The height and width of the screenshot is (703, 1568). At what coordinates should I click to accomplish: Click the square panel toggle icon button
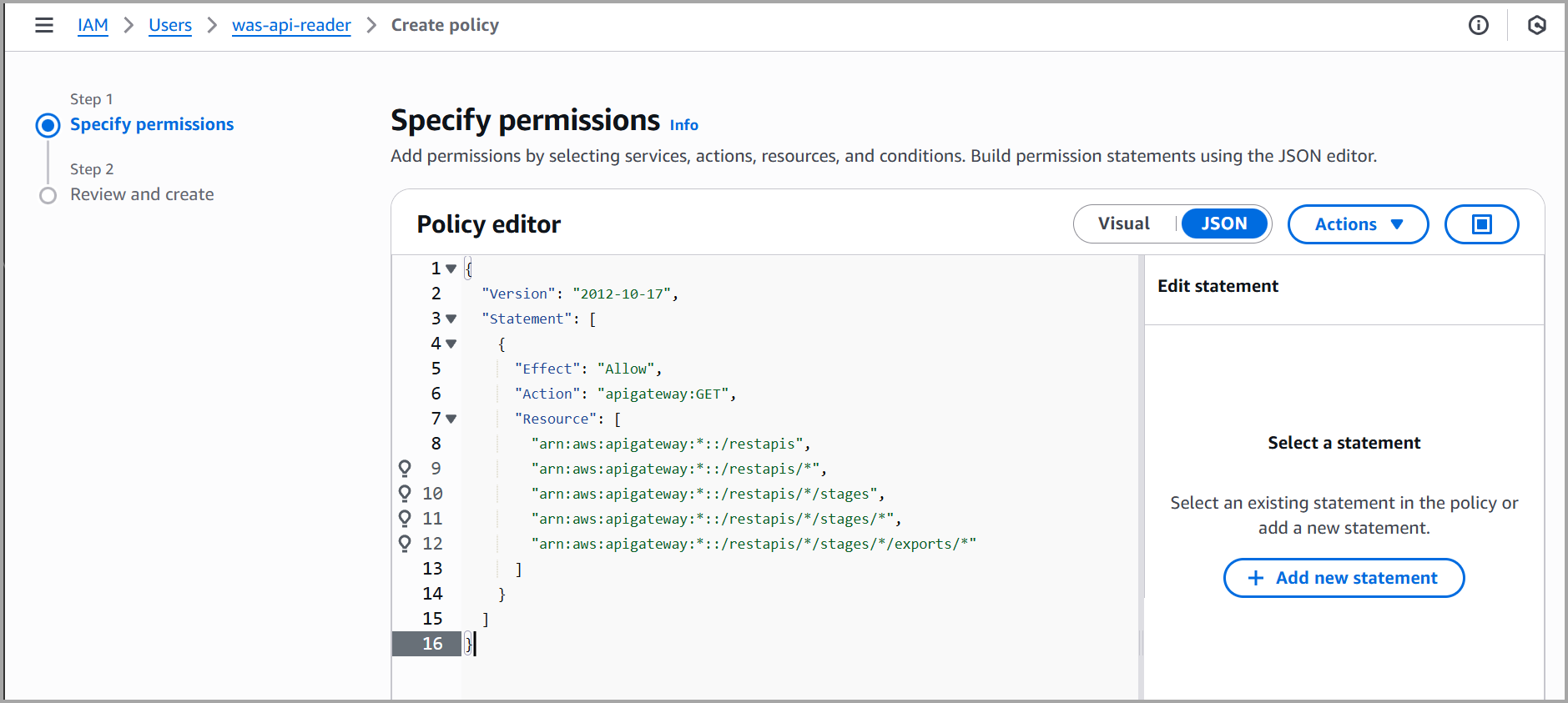[x=1481, y=224]
